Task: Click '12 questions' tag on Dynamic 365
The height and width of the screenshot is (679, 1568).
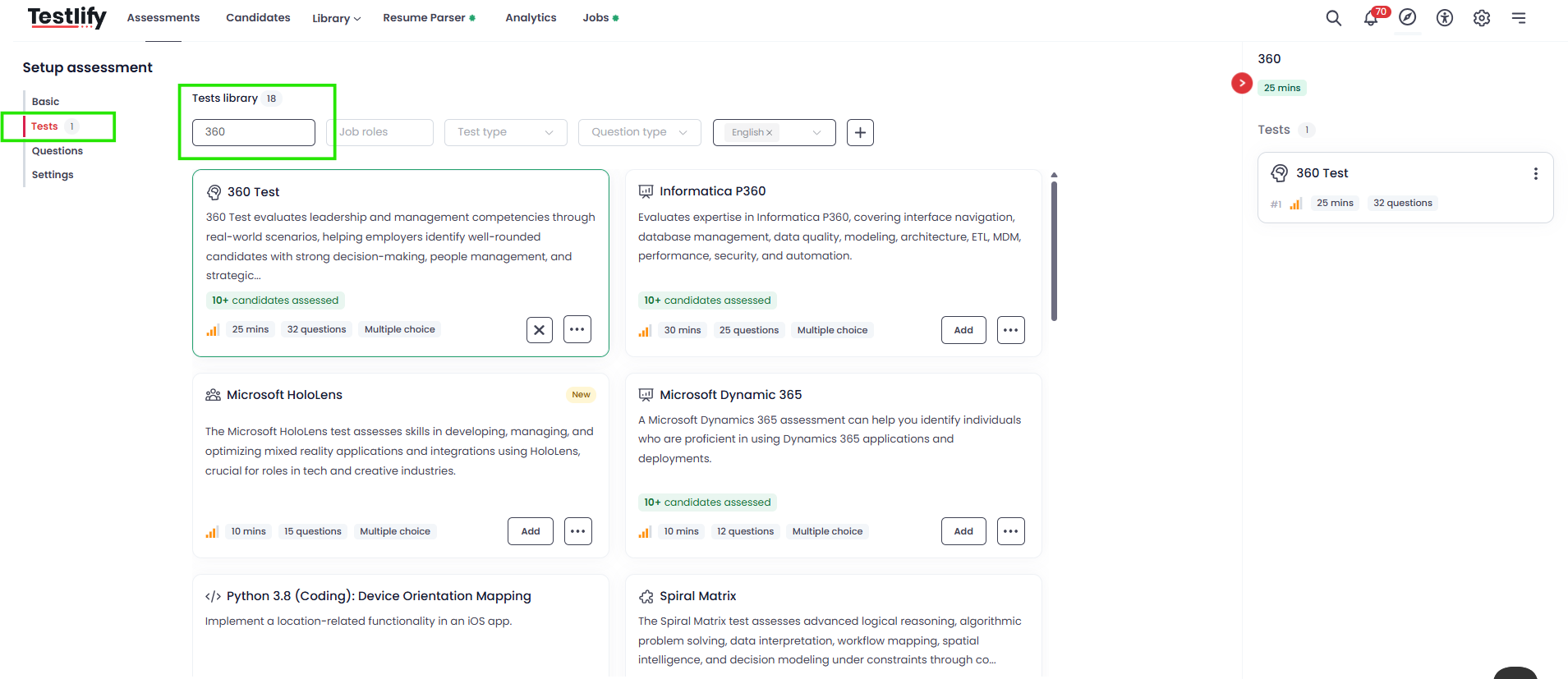Action: click(x=745, y=532)
